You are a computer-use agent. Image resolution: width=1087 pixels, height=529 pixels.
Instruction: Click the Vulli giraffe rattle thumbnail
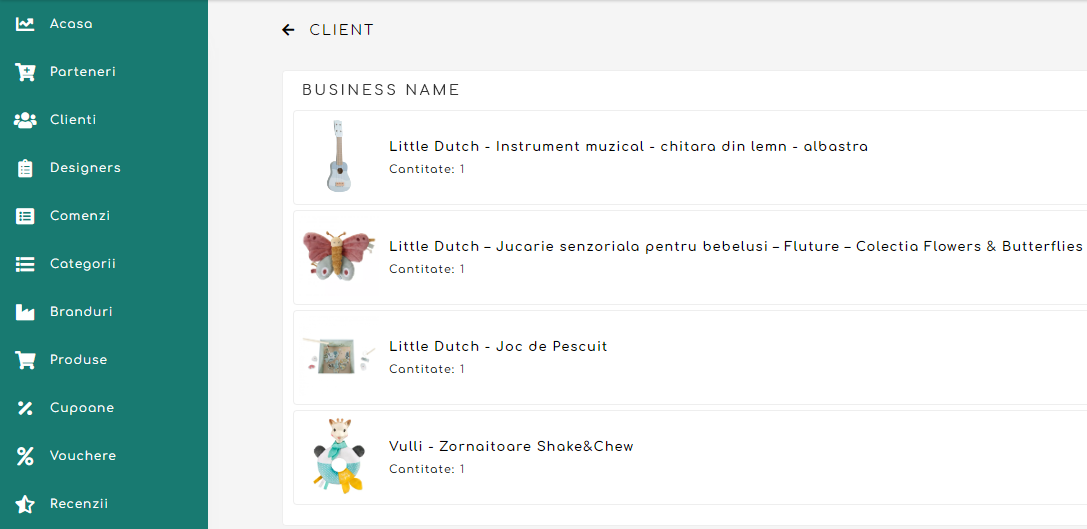(x=339, y=456)
